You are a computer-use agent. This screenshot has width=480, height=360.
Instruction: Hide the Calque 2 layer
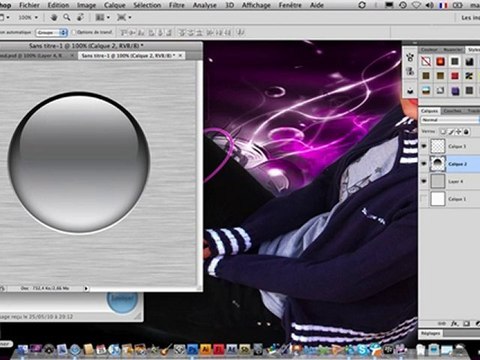click(x=424, y=164)
